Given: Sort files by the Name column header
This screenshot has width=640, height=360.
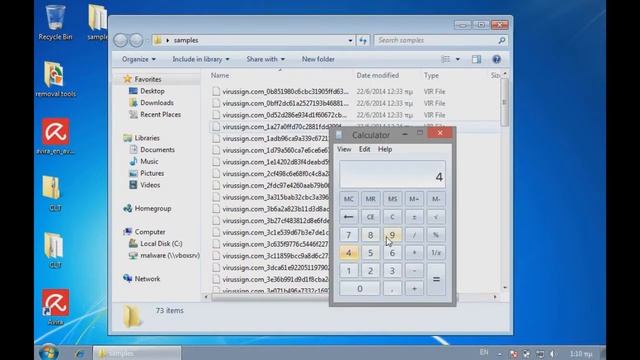Looking at the screenshot, I should [220, 76].
